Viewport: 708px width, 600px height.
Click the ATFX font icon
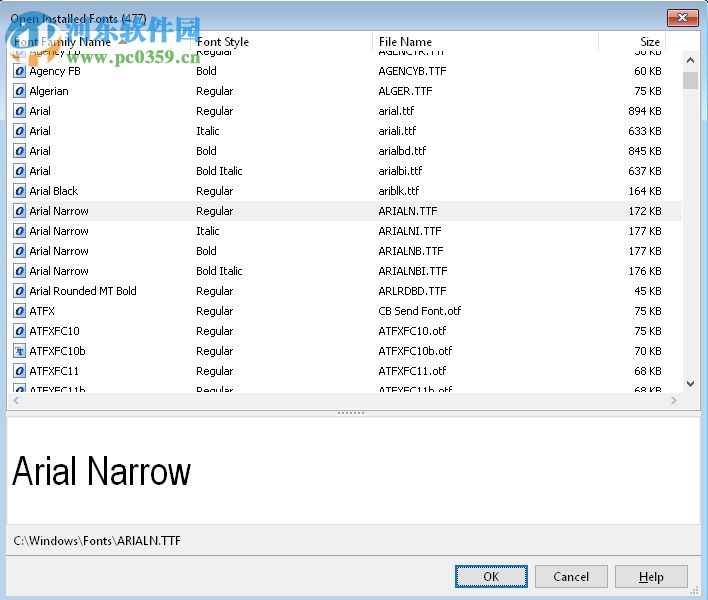(x=19, y=311)
